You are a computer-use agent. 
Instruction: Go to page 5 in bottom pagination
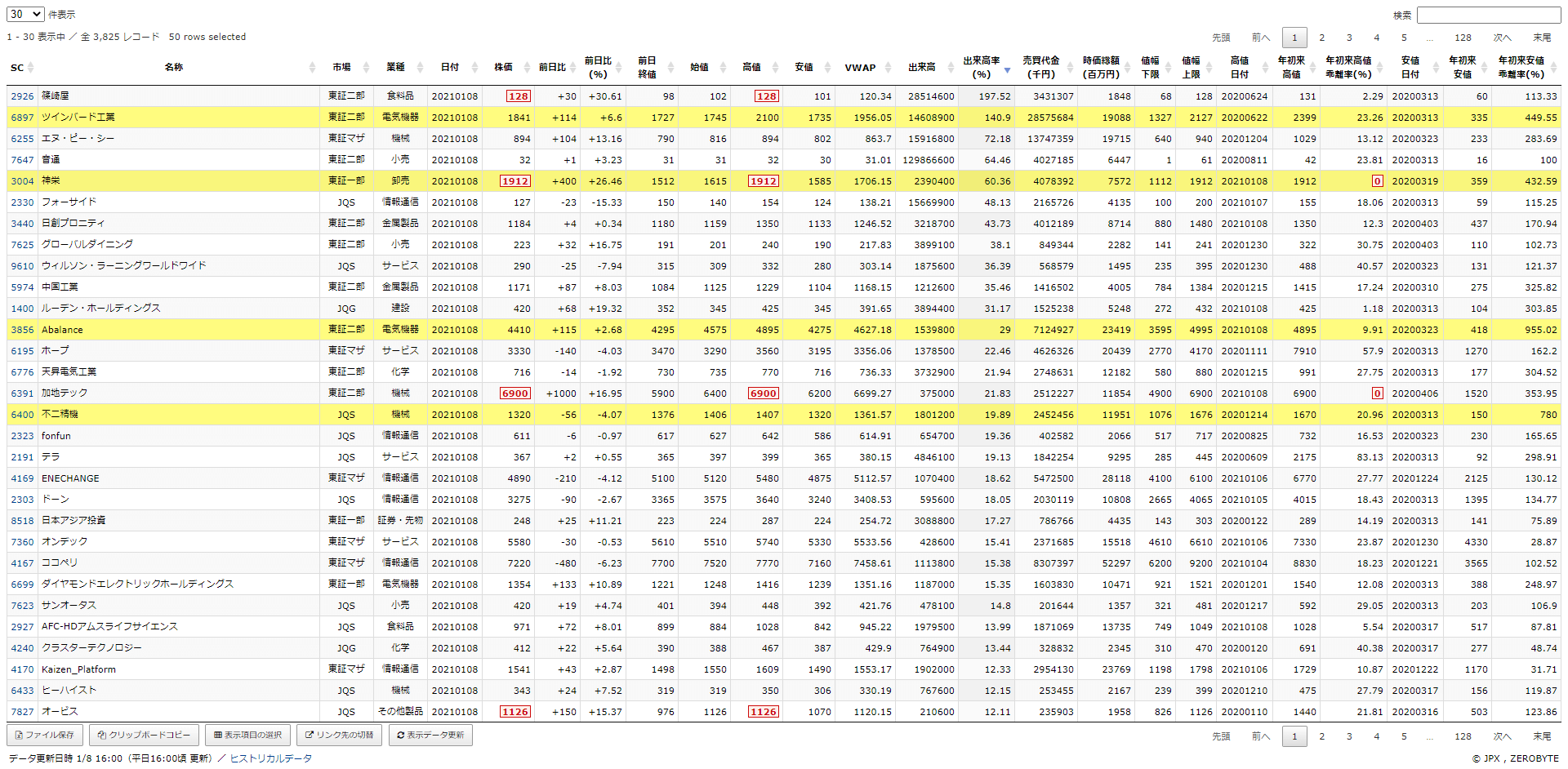(1404, 736)
